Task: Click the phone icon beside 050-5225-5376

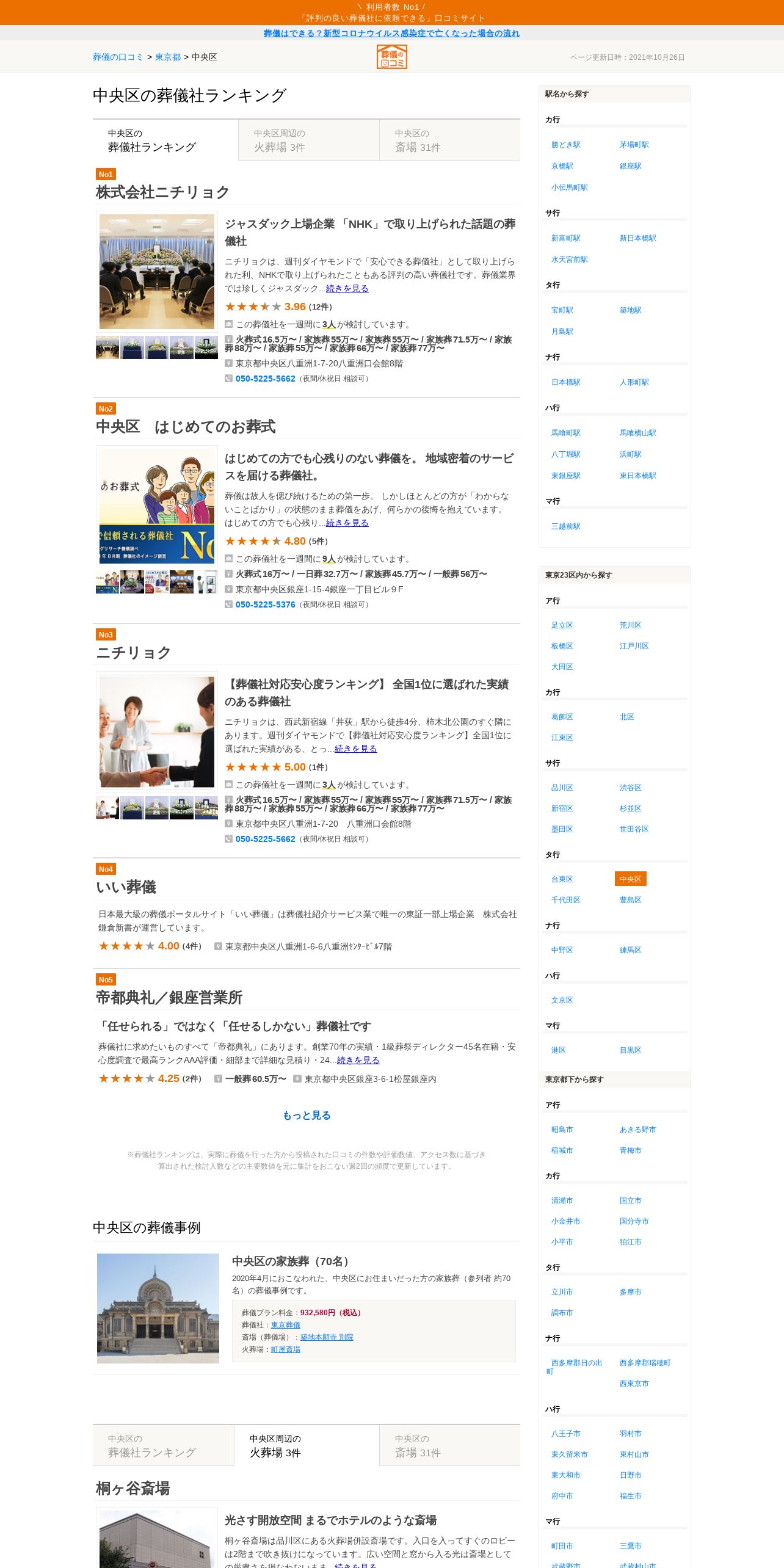Action: coord(228,604)
